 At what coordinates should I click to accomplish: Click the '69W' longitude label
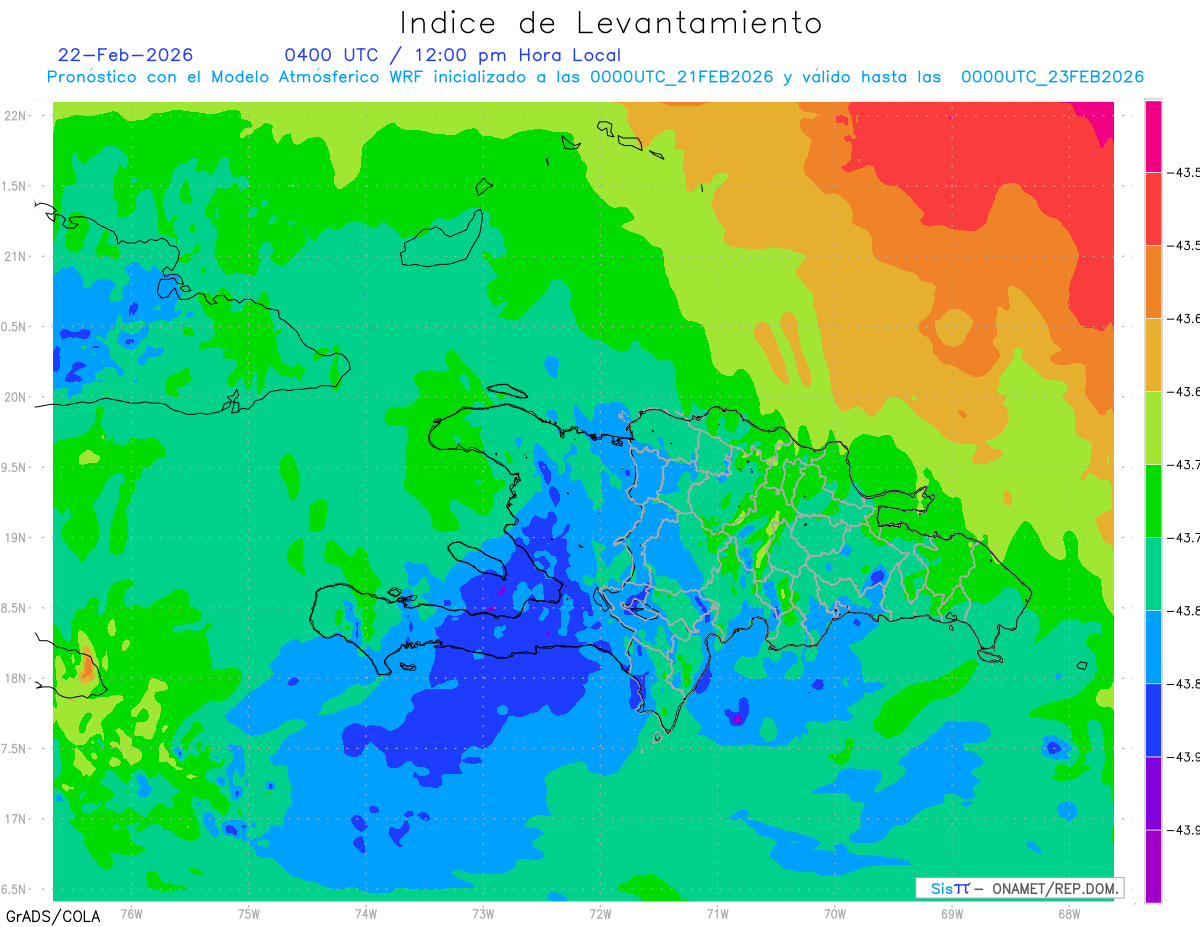click(952, 913)
